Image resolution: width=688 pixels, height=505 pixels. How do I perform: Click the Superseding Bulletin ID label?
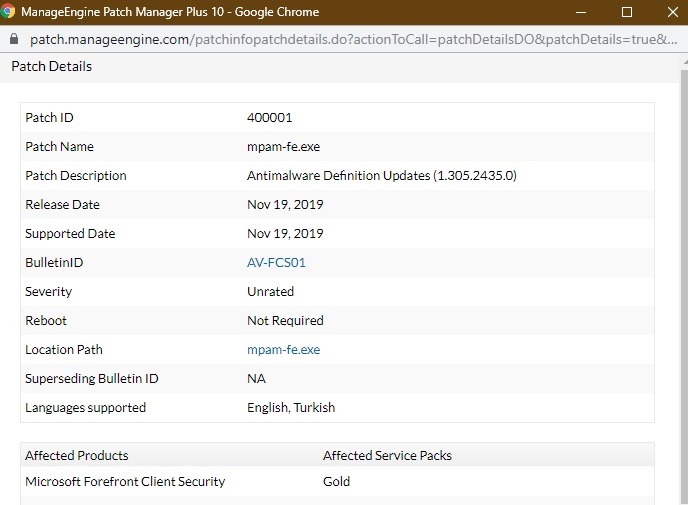click(x=92, y=379)
